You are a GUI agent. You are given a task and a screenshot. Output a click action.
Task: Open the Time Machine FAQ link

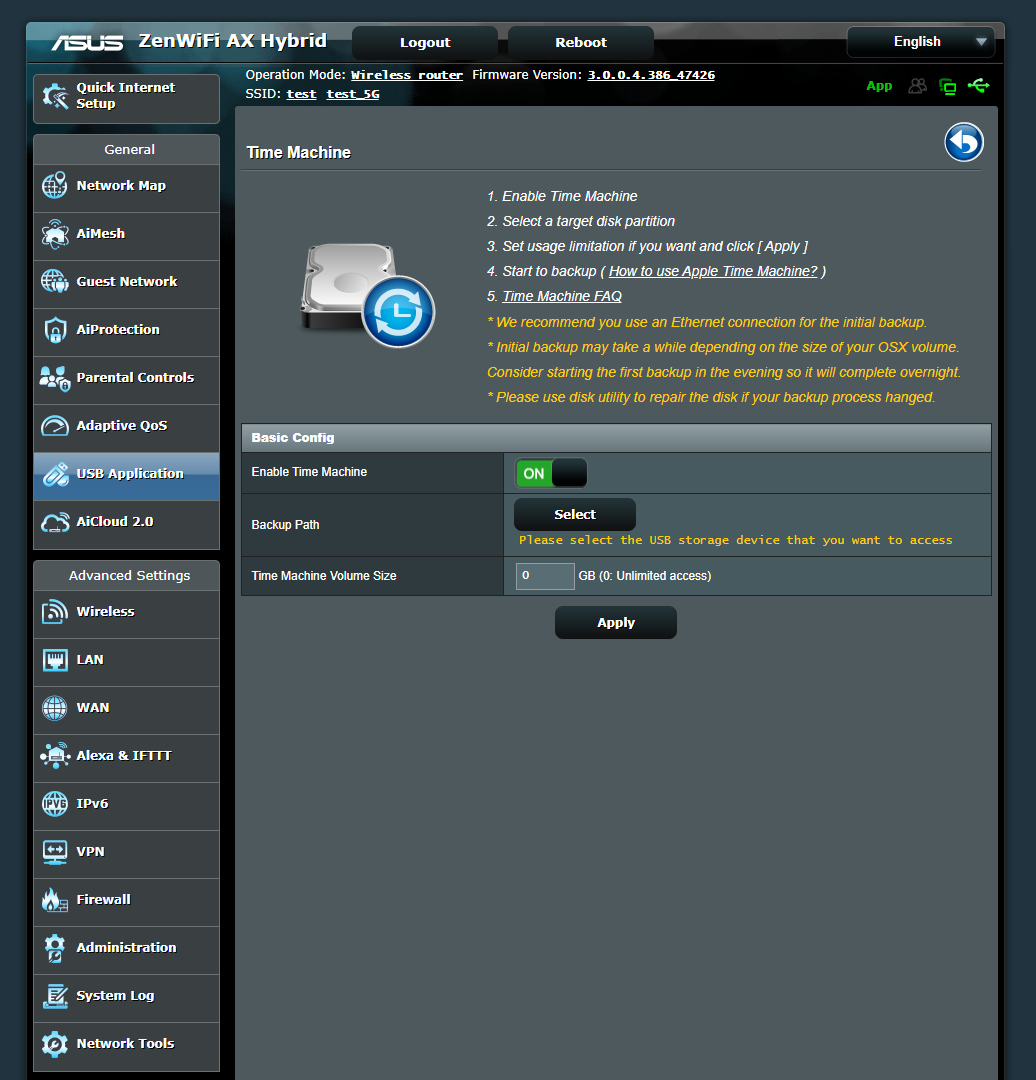point(561,296)
